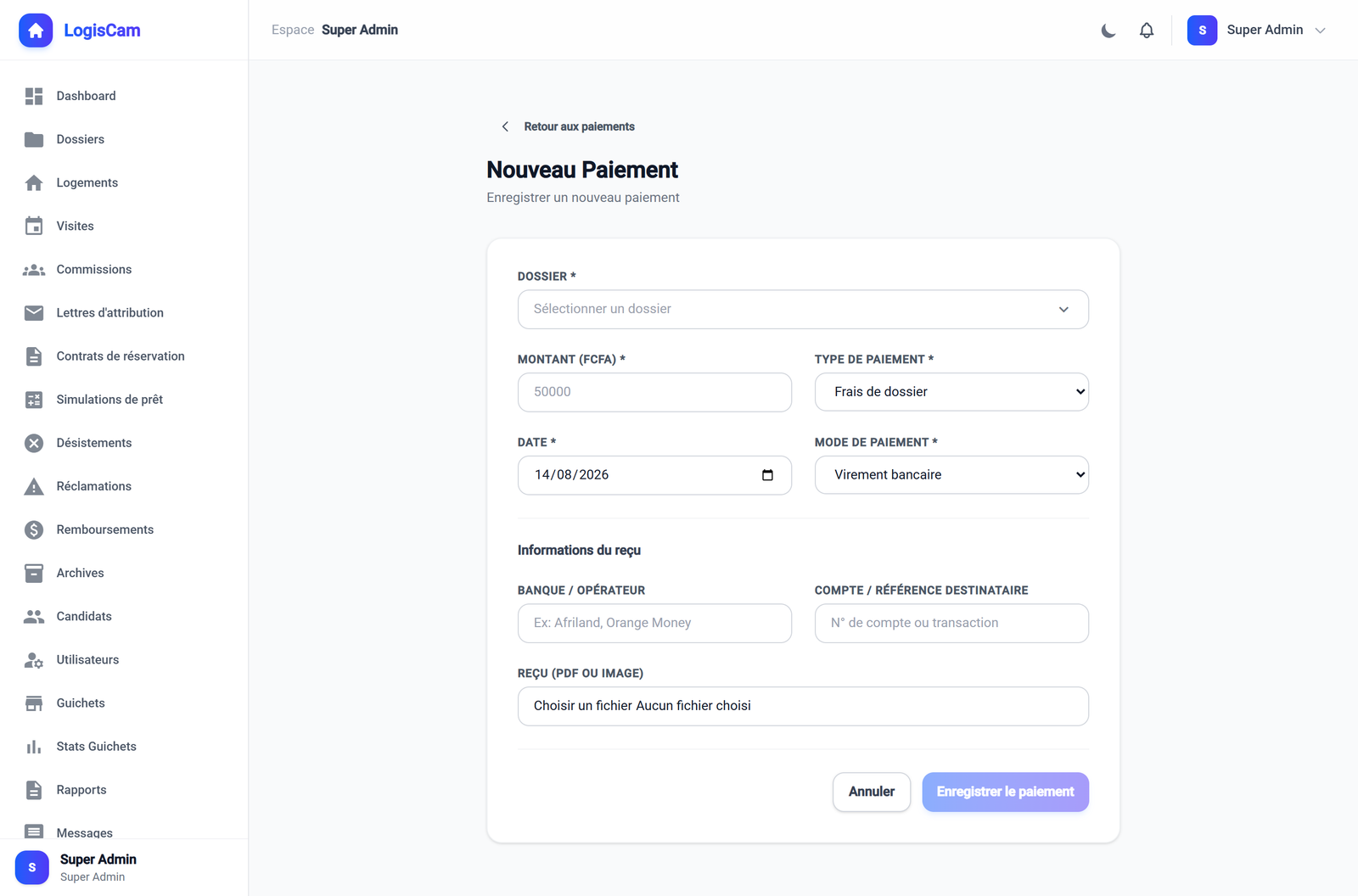Open the date picker calendar icon
The width and height of the screenshot is (1358, 896).
[767, 475]
